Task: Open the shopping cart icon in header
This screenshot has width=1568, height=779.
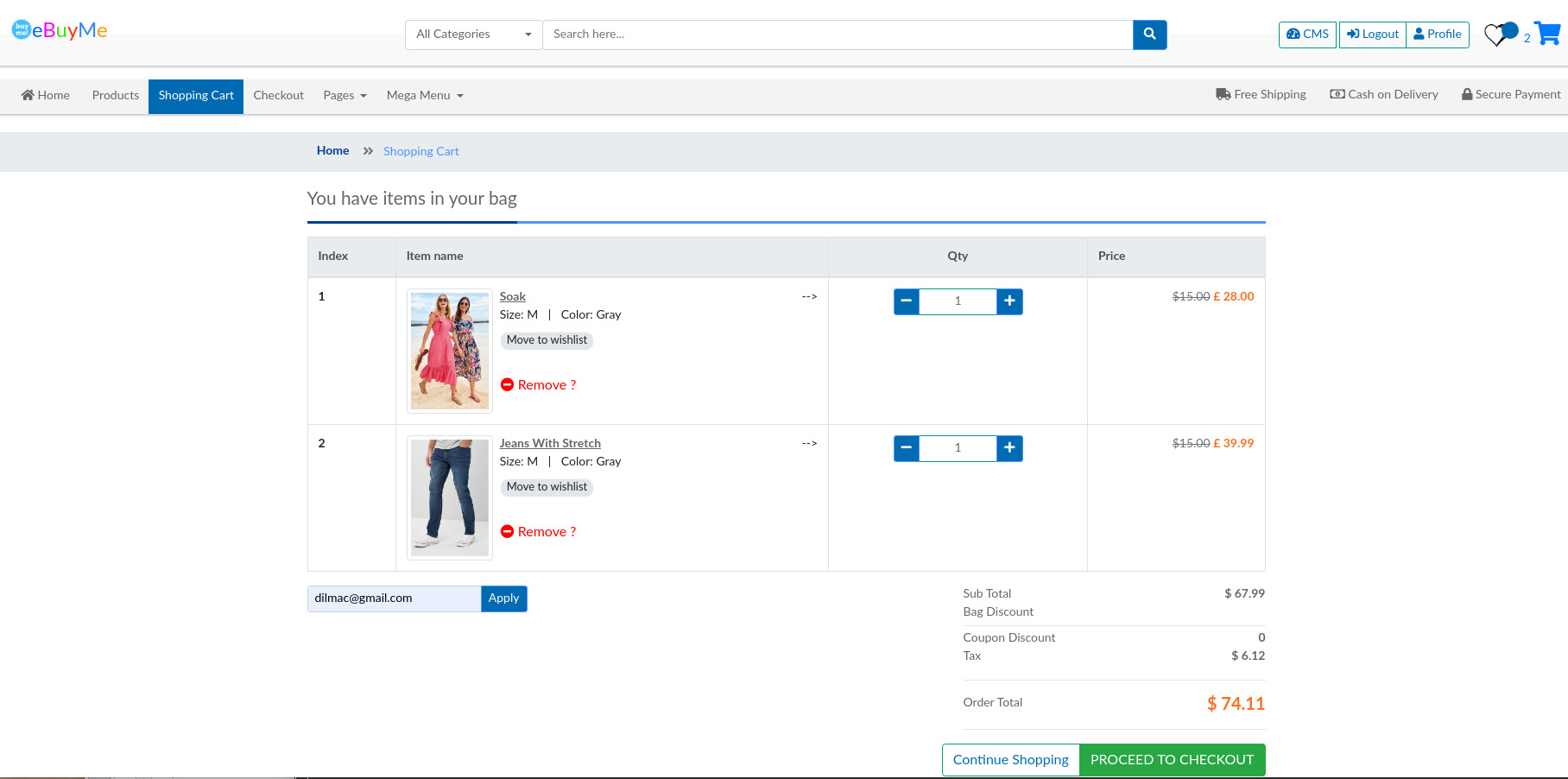Action: coord(1547,34)
